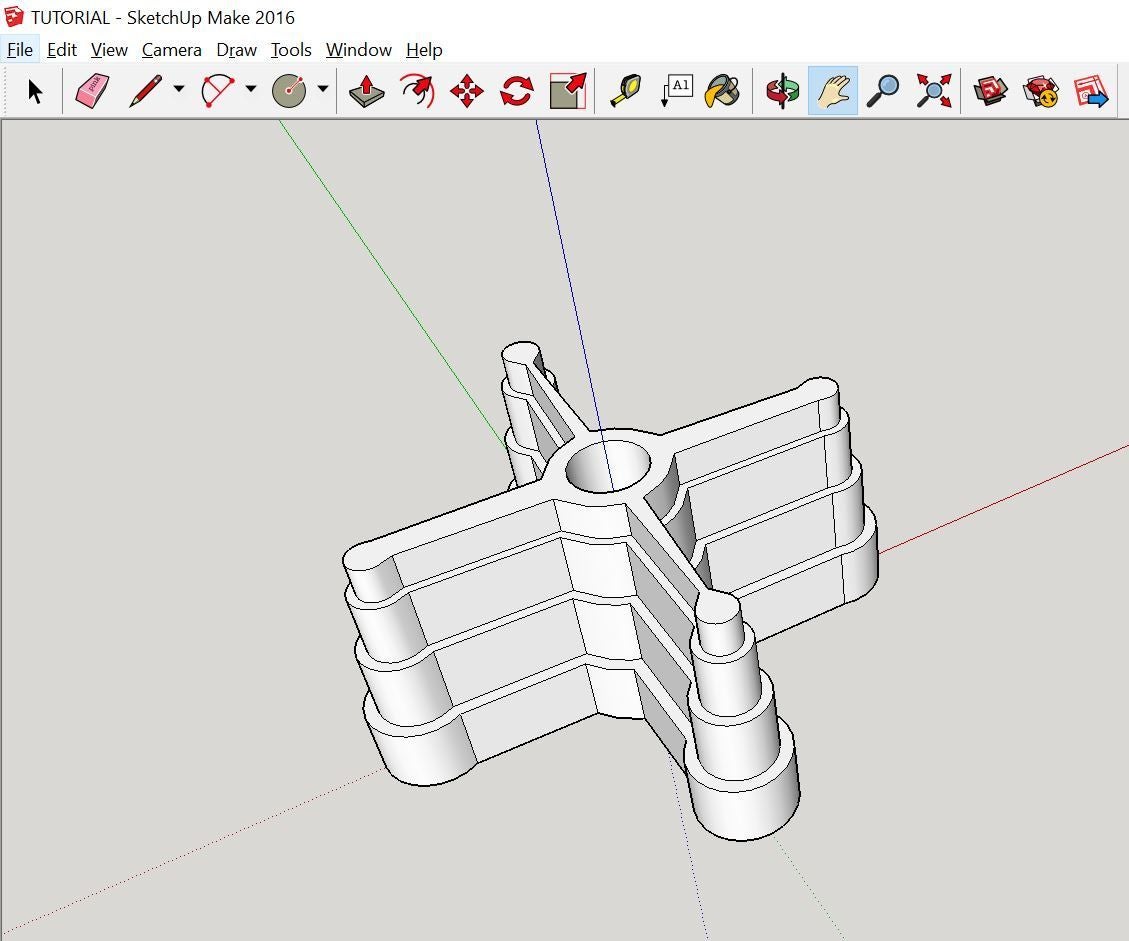Viewport: 1129px width, 941px height.
Task: Pick the Tape Measure tool
Action: click(624, 90)
